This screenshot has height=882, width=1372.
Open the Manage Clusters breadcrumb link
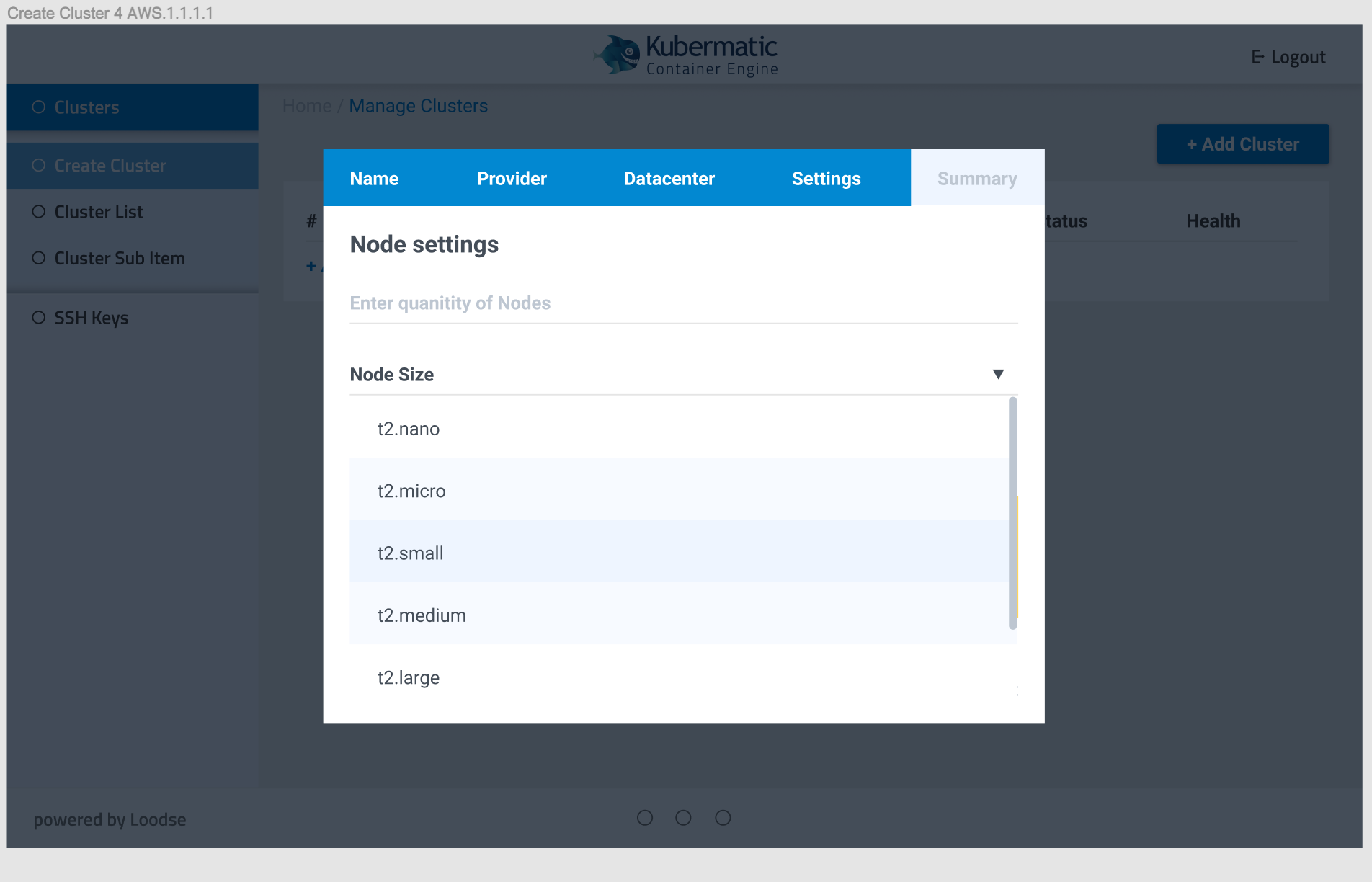(x=418, y=105)
